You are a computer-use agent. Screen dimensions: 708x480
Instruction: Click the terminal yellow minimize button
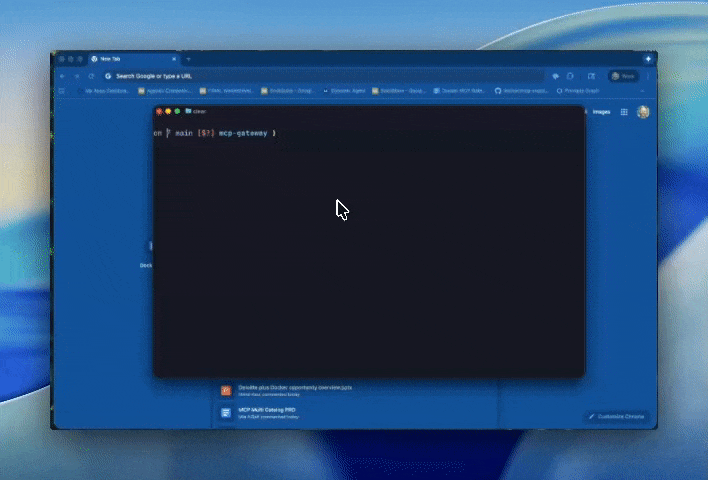click(x=168, y=111)
